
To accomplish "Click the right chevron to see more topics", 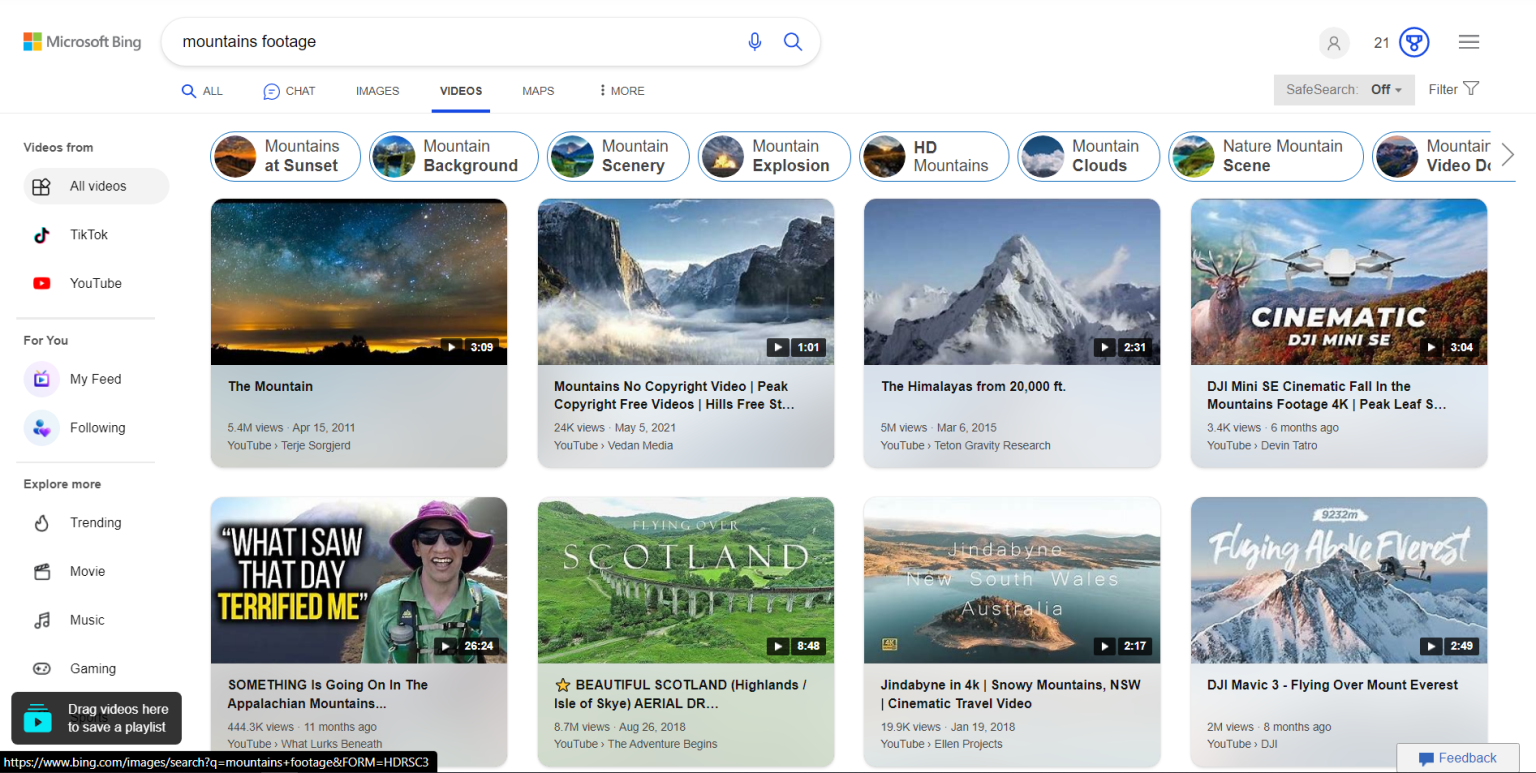I will 1508,155.
